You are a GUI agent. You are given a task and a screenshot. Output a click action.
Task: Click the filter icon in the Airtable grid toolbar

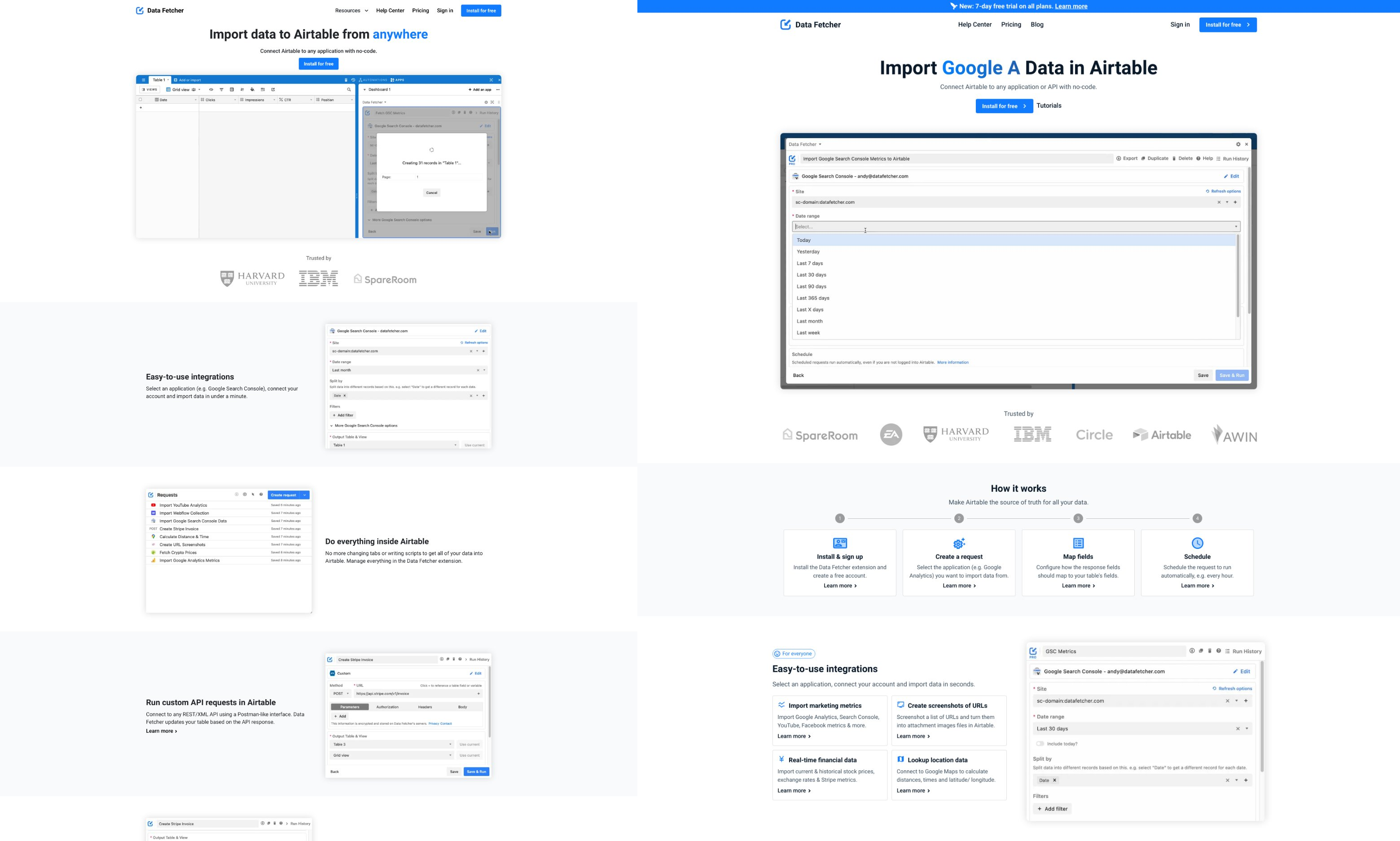point(221,90)
